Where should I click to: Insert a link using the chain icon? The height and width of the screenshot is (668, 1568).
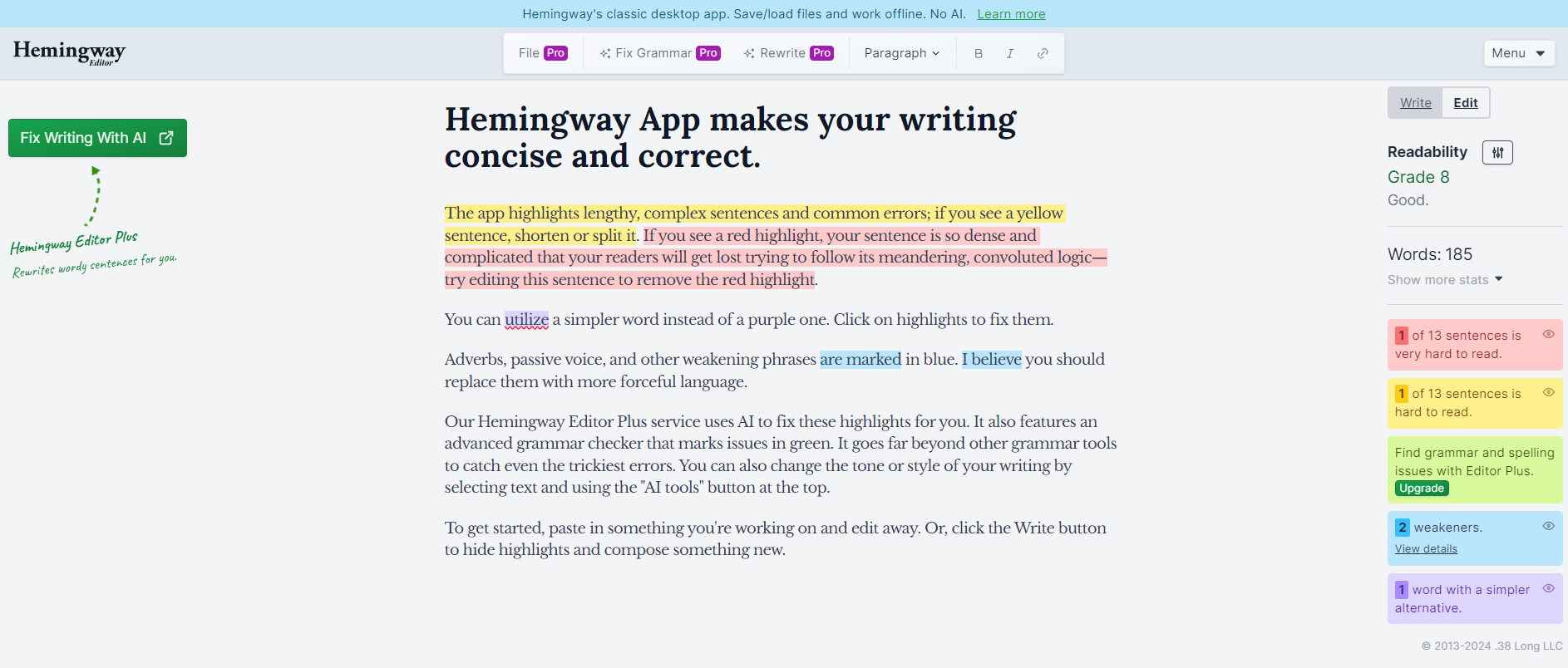click(x=1043, y=53)
